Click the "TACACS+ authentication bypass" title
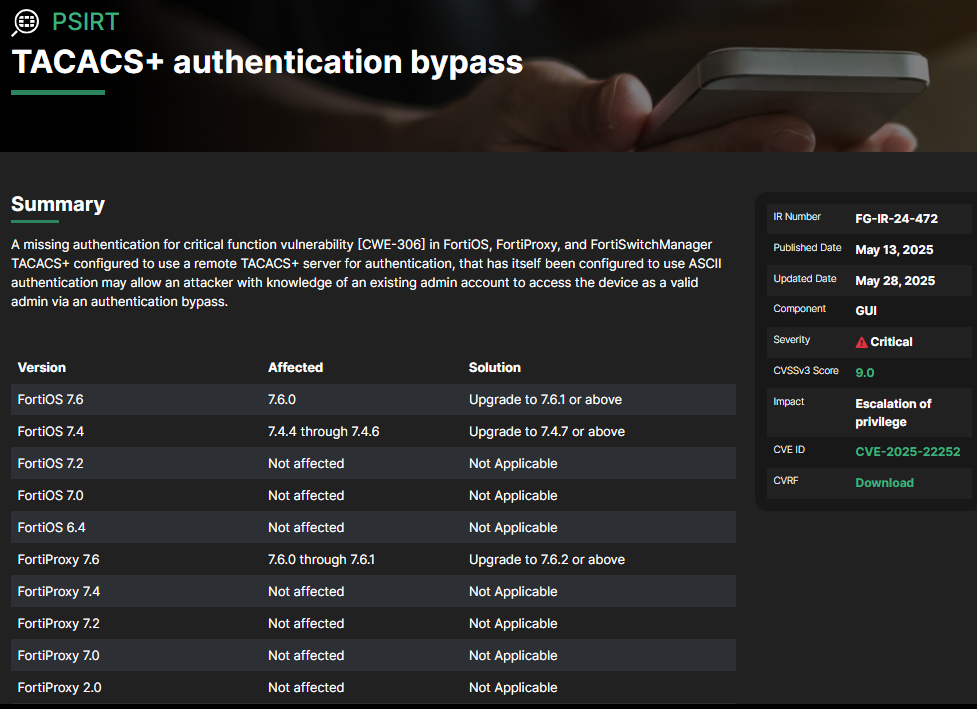 click(267, 62)
